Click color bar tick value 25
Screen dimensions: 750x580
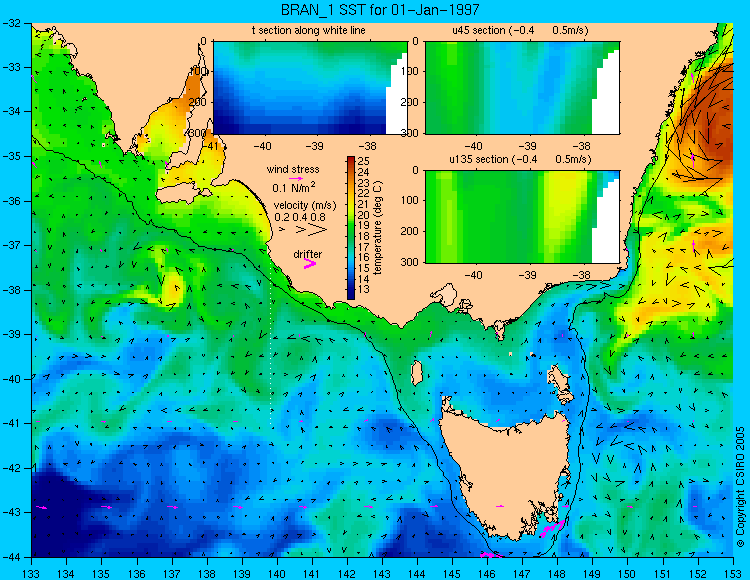pyautogui.click(x=363, y=161)
